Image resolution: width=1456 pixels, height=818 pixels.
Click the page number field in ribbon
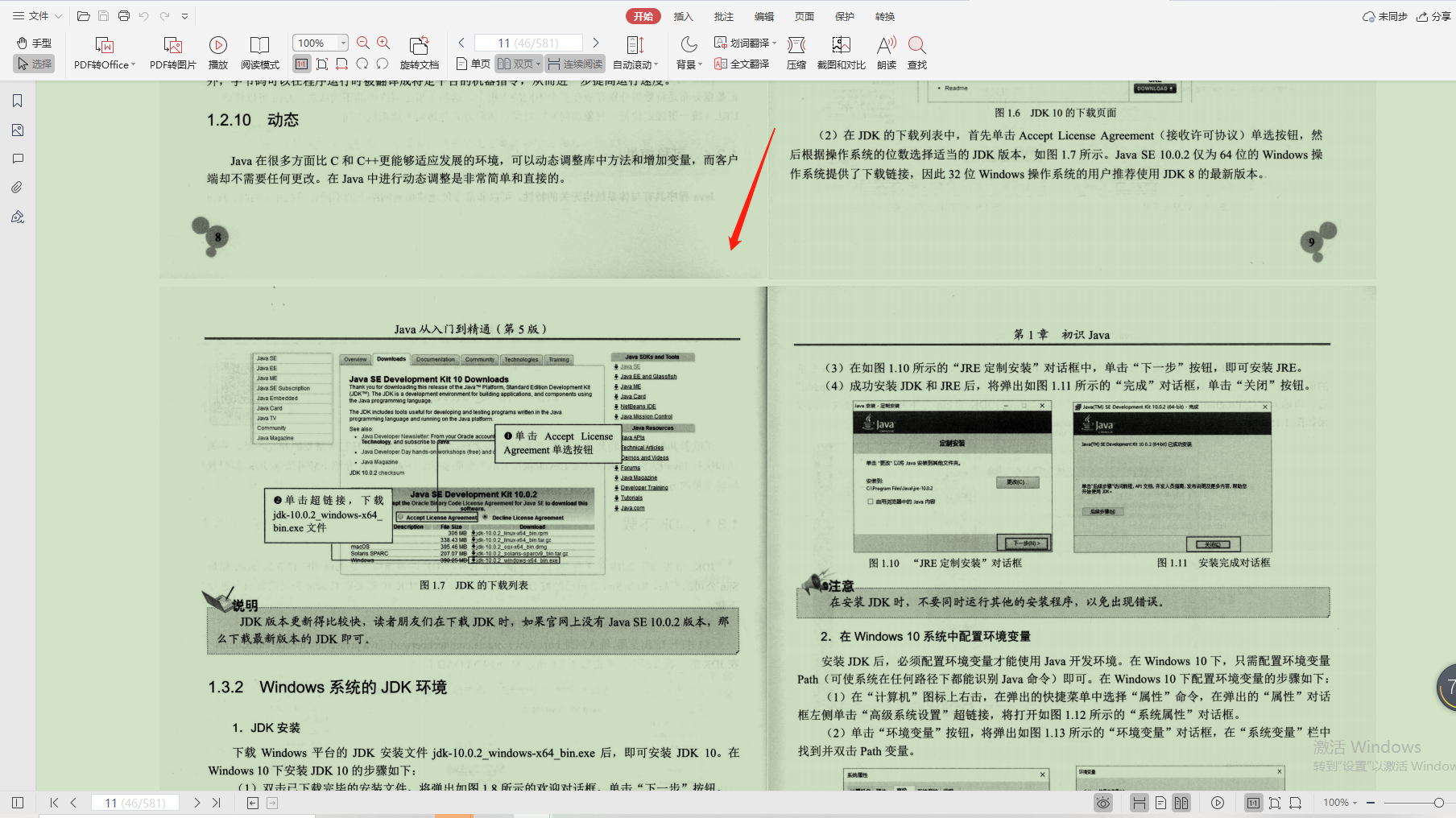[x=528, y=43]
